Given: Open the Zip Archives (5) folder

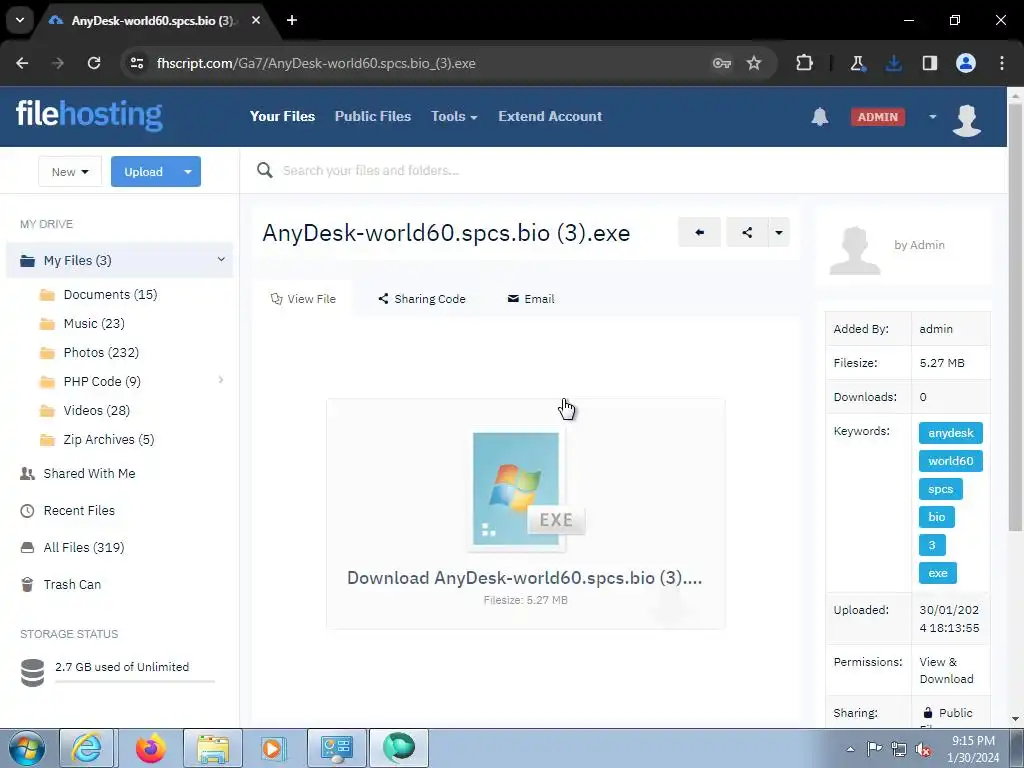Looking at the screenshot, I should pyautogui.click(x=108, y=440).
